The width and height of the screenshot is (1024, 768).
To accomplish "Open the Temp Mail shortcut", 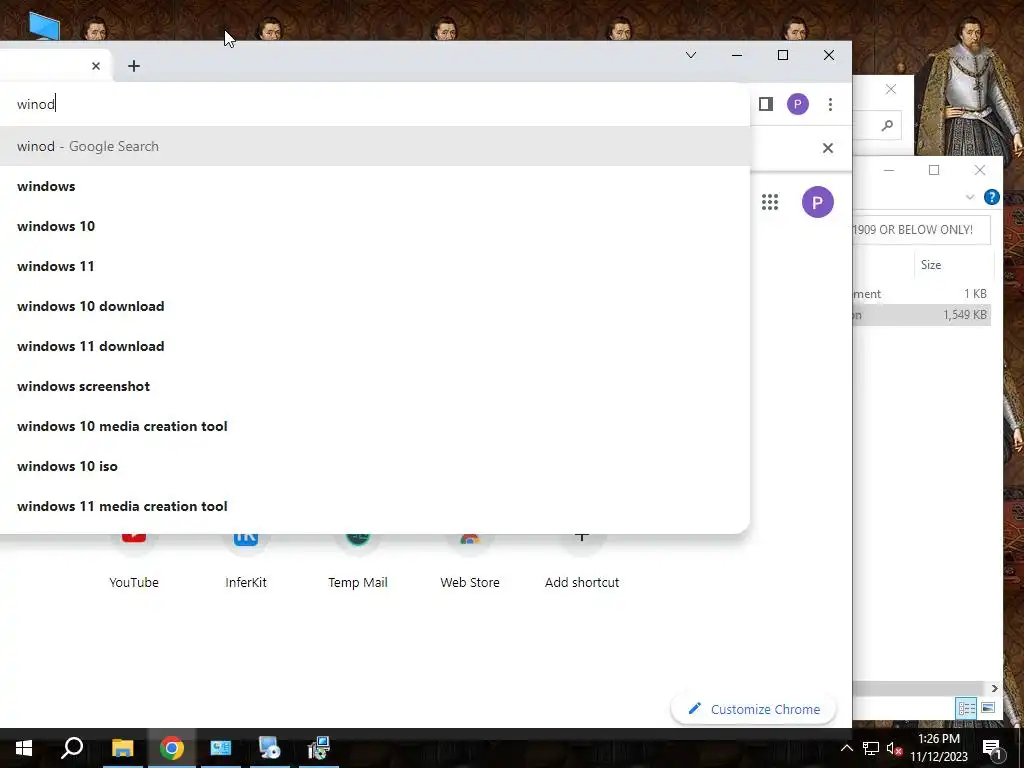I will tap(358, 562).
